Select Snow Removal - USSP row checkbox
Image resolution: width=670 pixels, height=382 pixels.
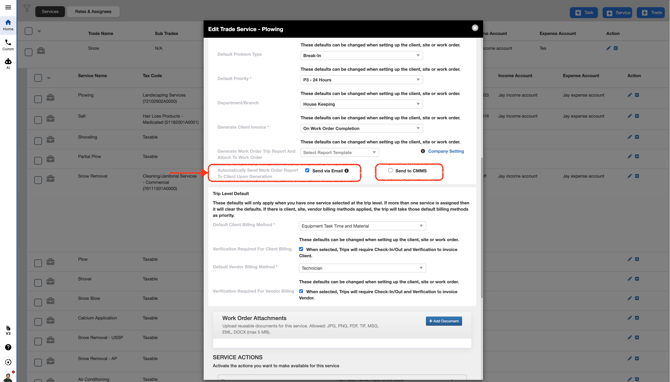38,341
